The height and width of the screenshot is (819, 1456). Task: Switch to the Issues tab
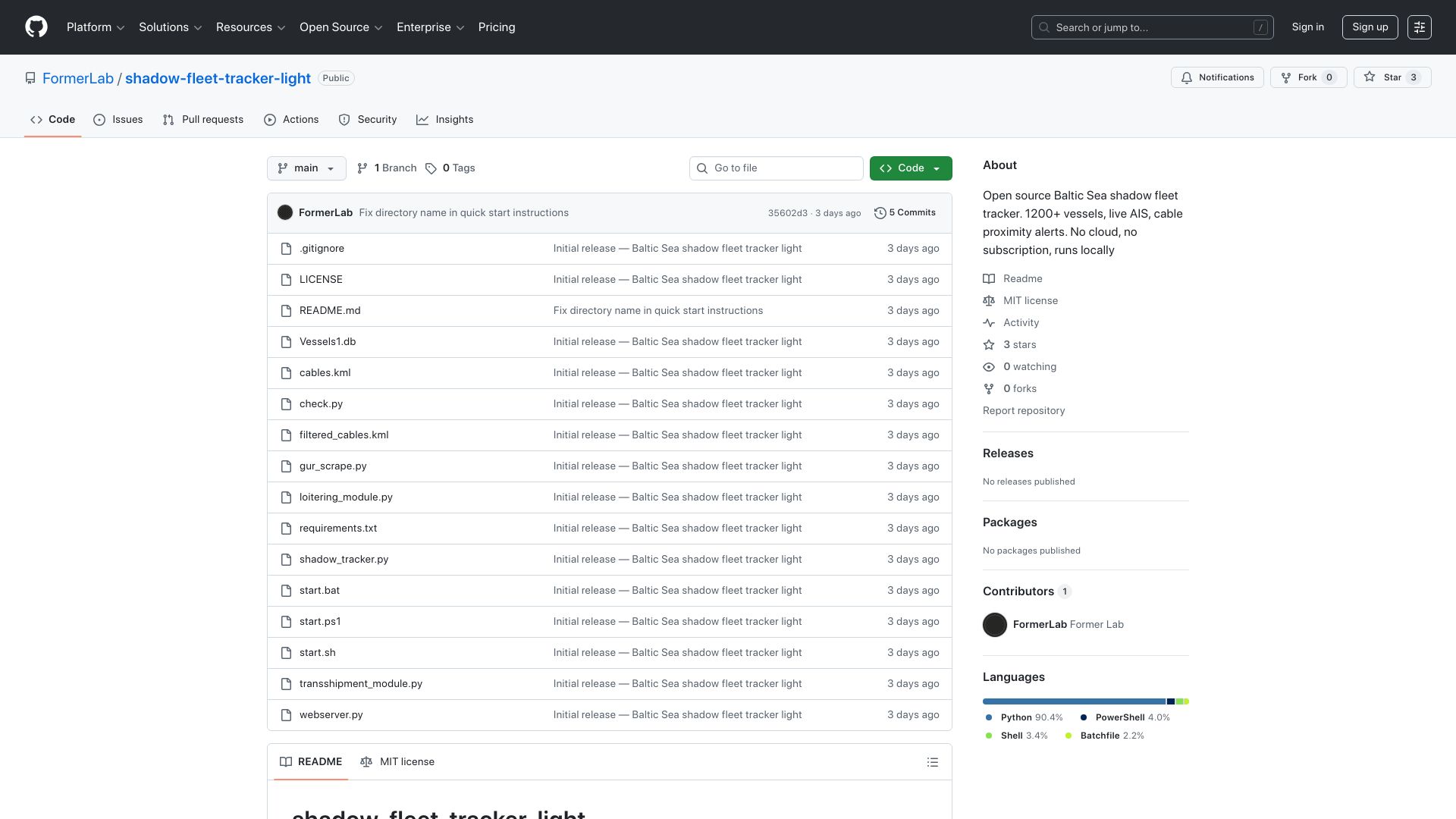pyautogui.click(x=118, y=120)
